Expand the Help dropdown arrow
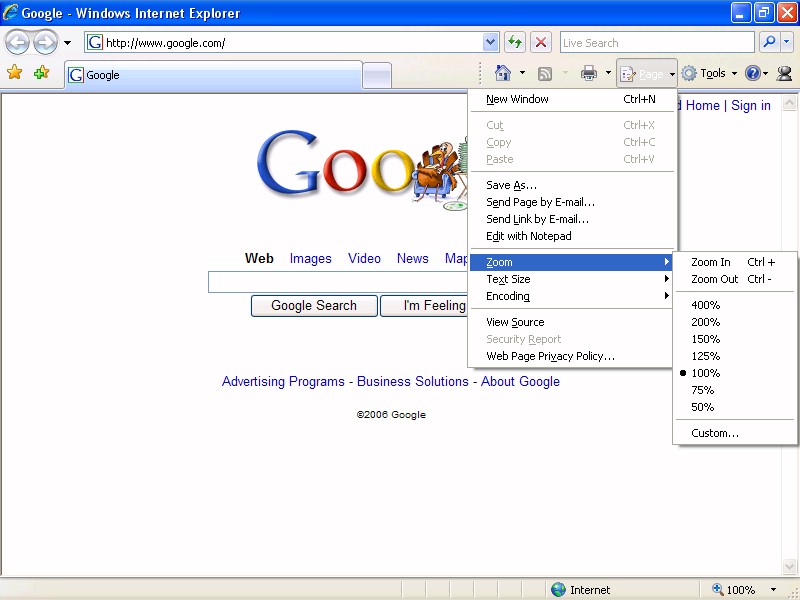The image size is (800, 600). coord(766,74)
